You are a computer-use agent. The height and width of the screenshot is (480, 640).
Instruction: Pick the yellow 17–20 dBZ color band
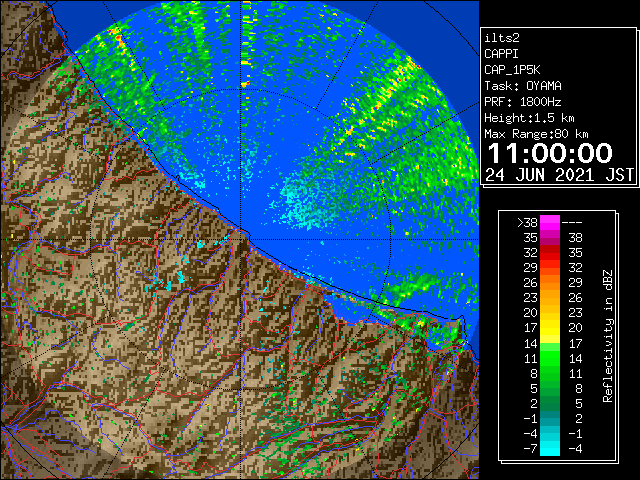point(550,328)
